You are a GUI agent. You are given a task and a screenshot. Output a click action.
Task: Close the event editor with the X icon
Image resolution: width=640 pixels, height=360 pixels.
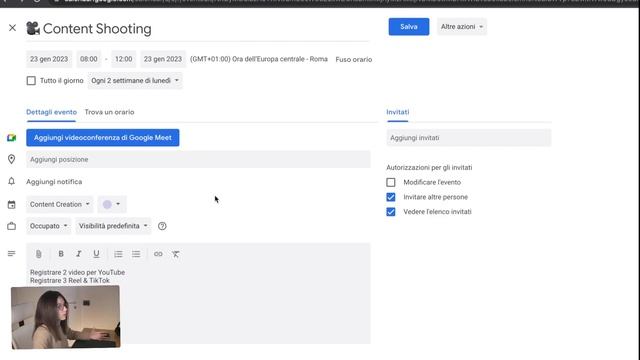[12, 28]
